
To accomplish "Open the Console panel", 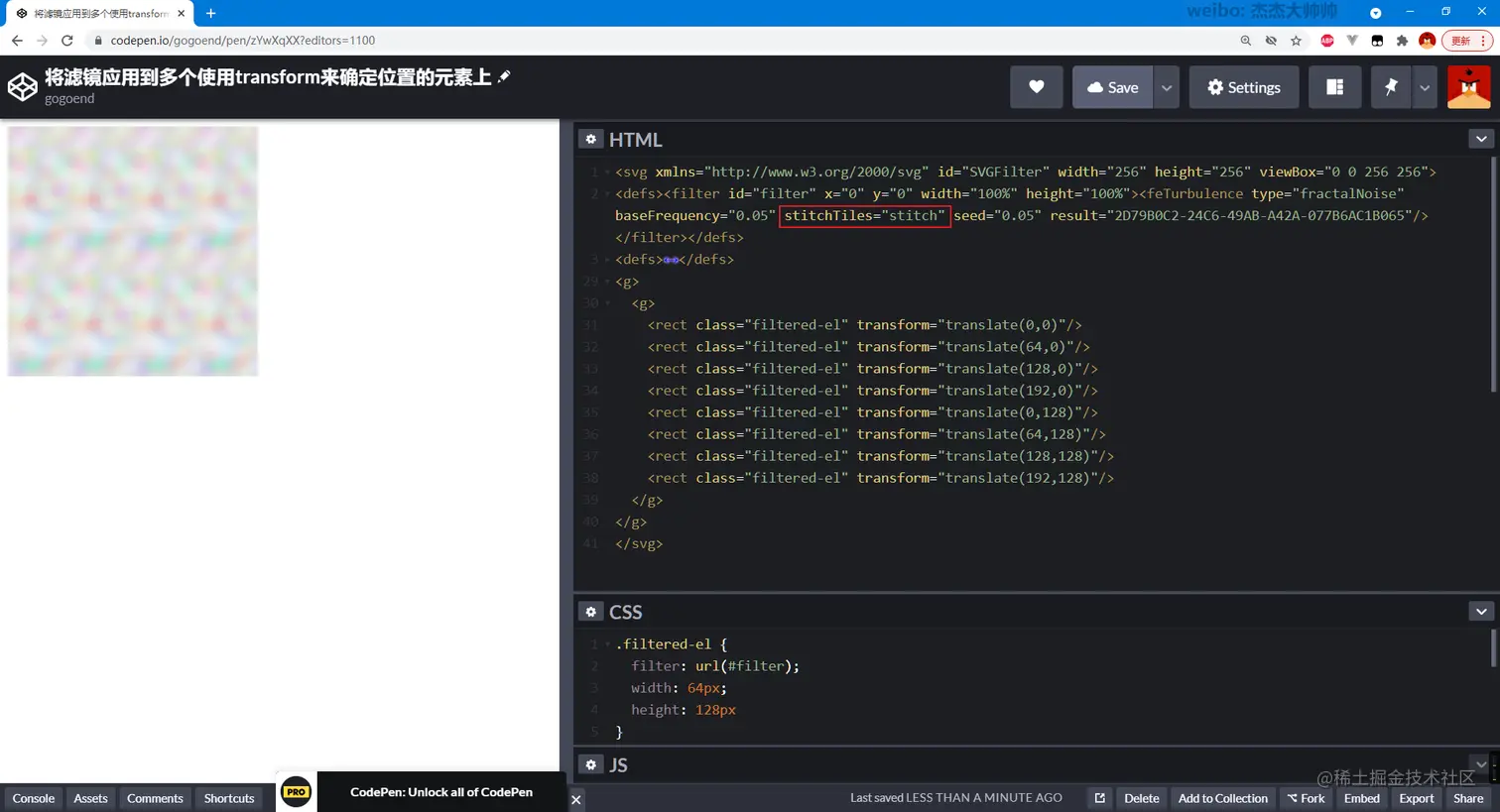I will point(34,798).
